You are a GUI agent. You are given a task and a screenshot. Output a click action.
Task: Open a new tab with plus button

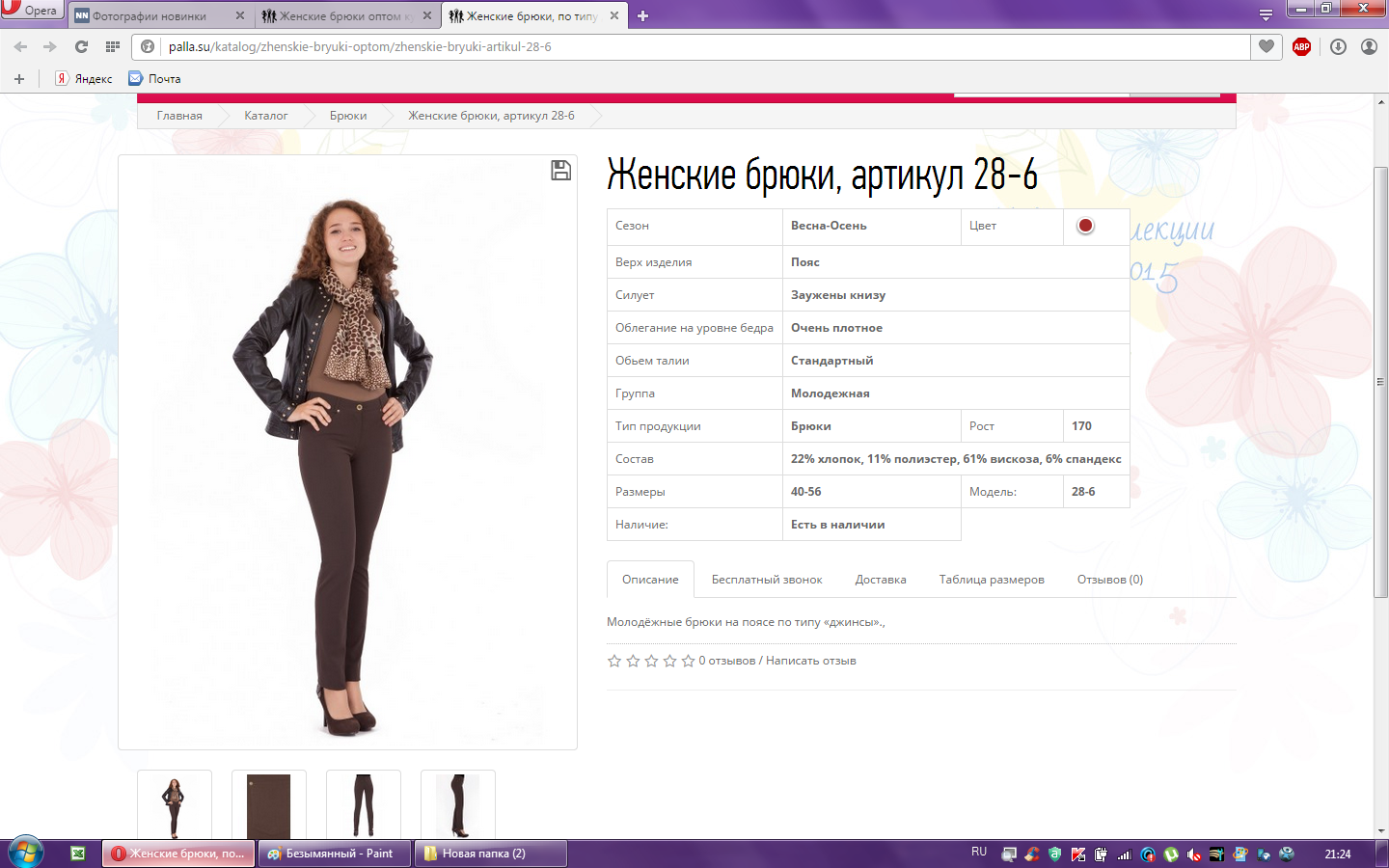[642, 15]
